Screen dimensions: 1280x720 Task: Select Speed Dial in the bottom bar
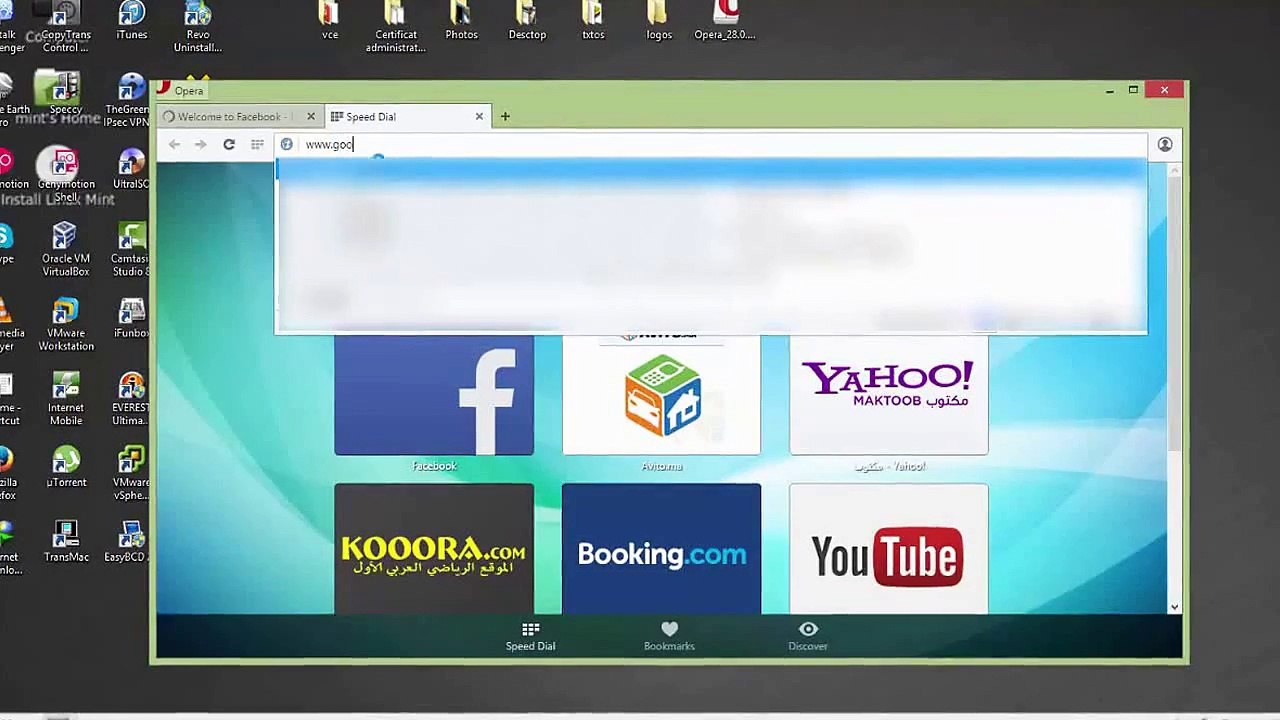[530, 636]
